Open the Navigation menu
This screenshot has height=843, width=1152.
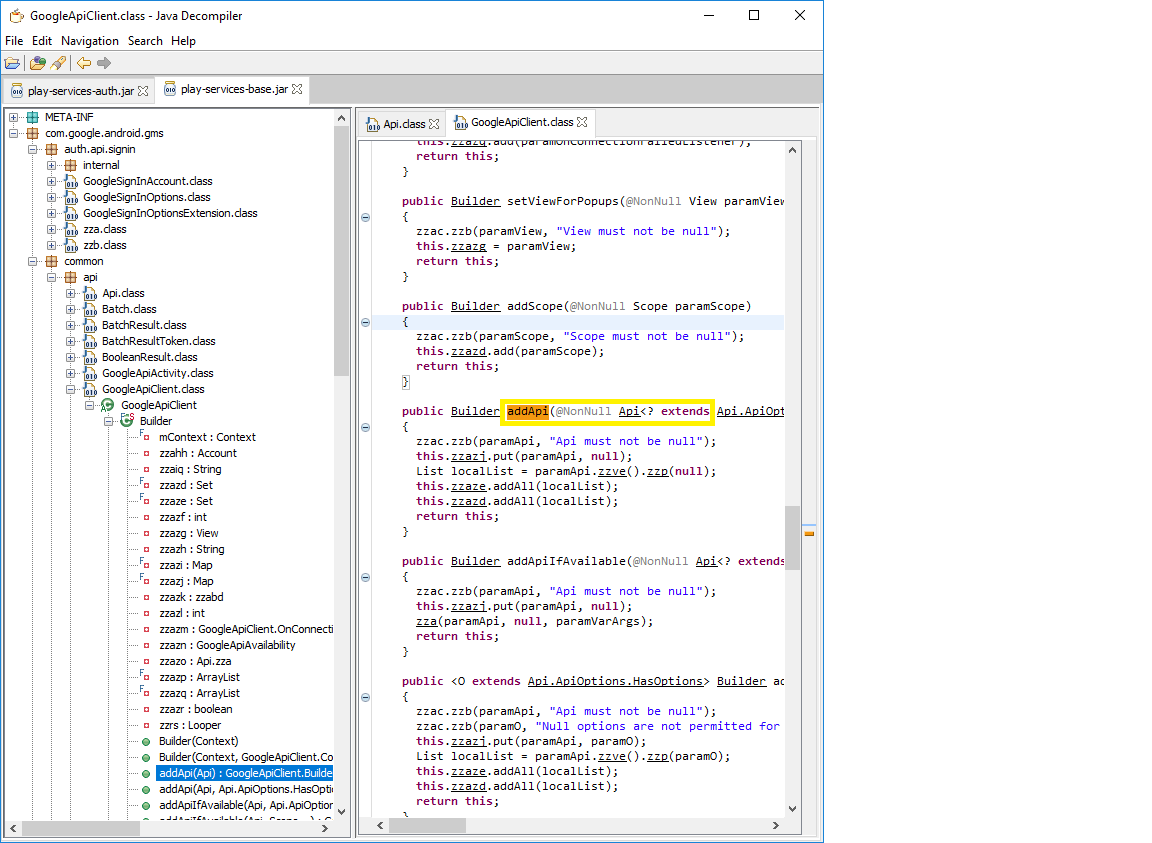pyautogui.click(x=90, y=41)
